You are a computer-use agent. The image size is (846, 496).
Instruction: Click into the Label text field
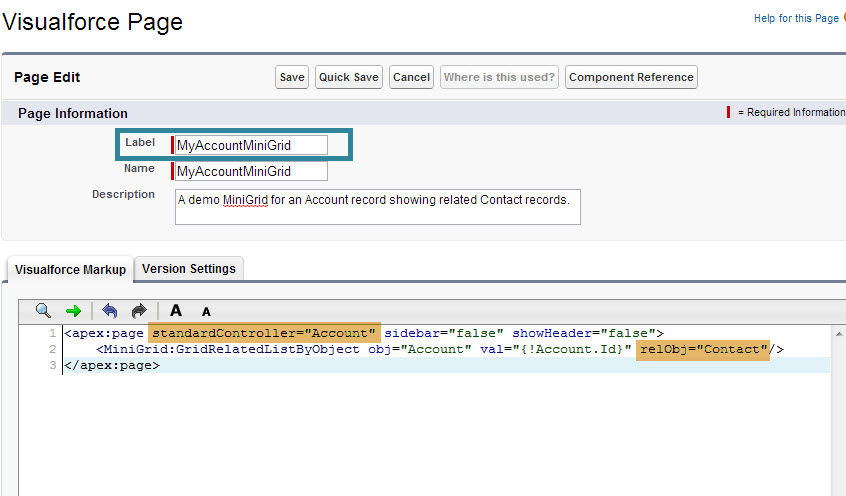(251, 145)
